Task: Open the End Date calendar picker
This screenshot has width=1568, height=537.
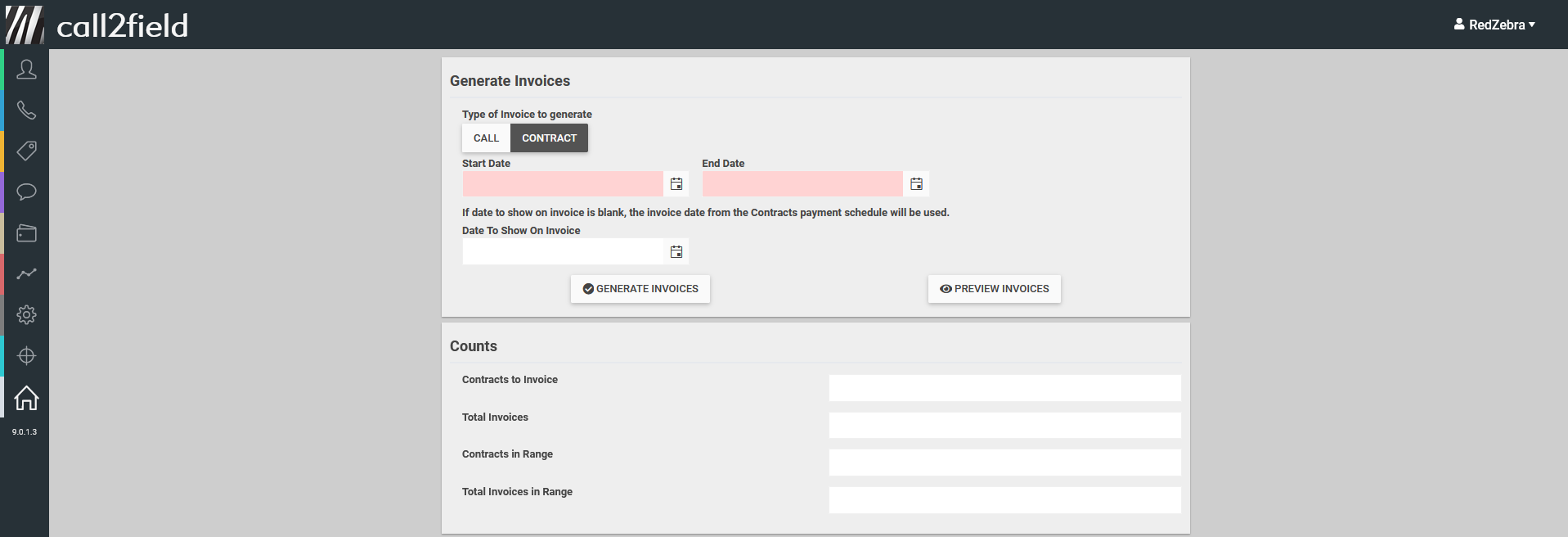Action: coord(916,184)
